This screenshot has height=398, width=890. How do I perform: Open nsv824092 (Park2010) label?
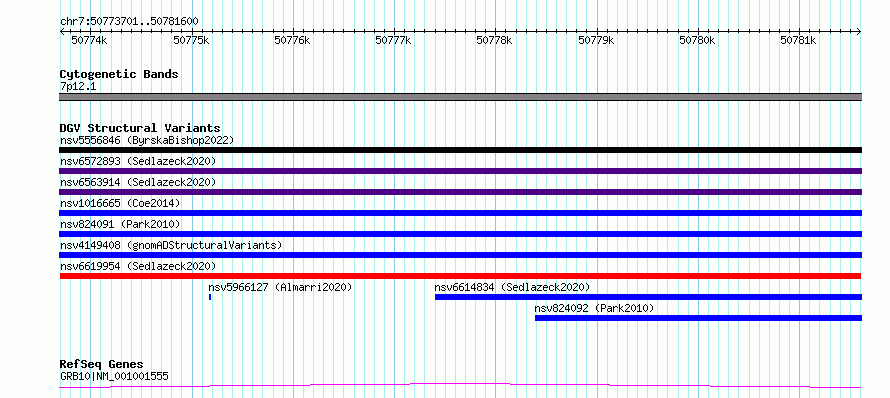pos(594,308)
